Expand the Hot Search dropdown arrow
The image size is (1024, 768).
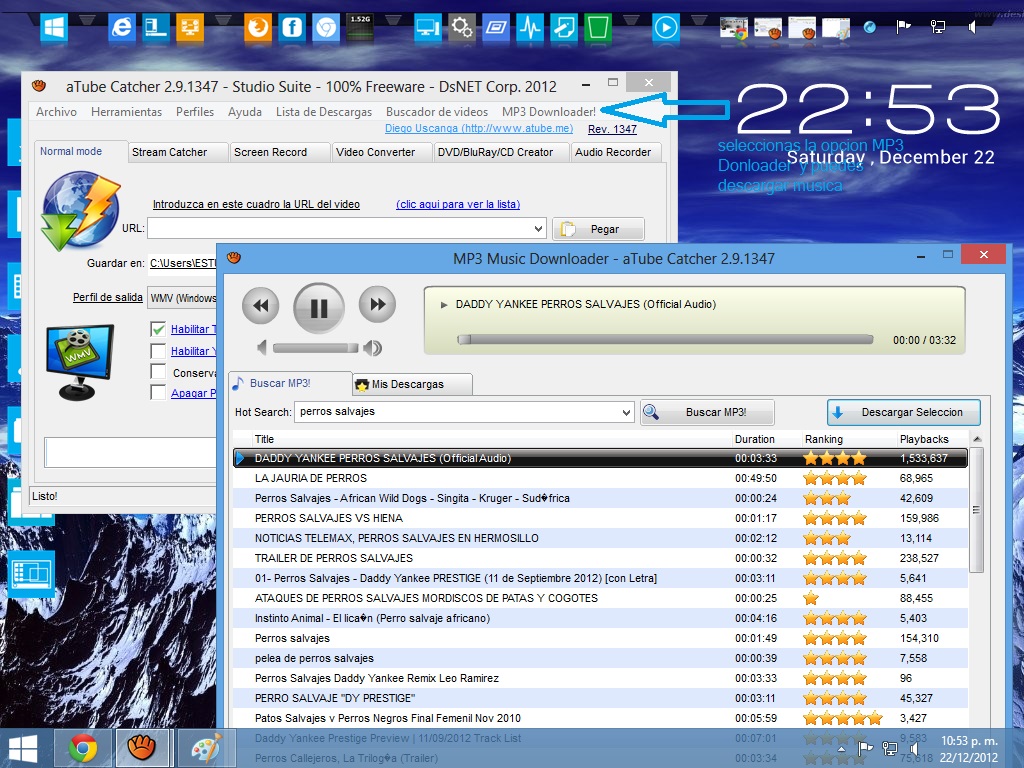(626, 412)
